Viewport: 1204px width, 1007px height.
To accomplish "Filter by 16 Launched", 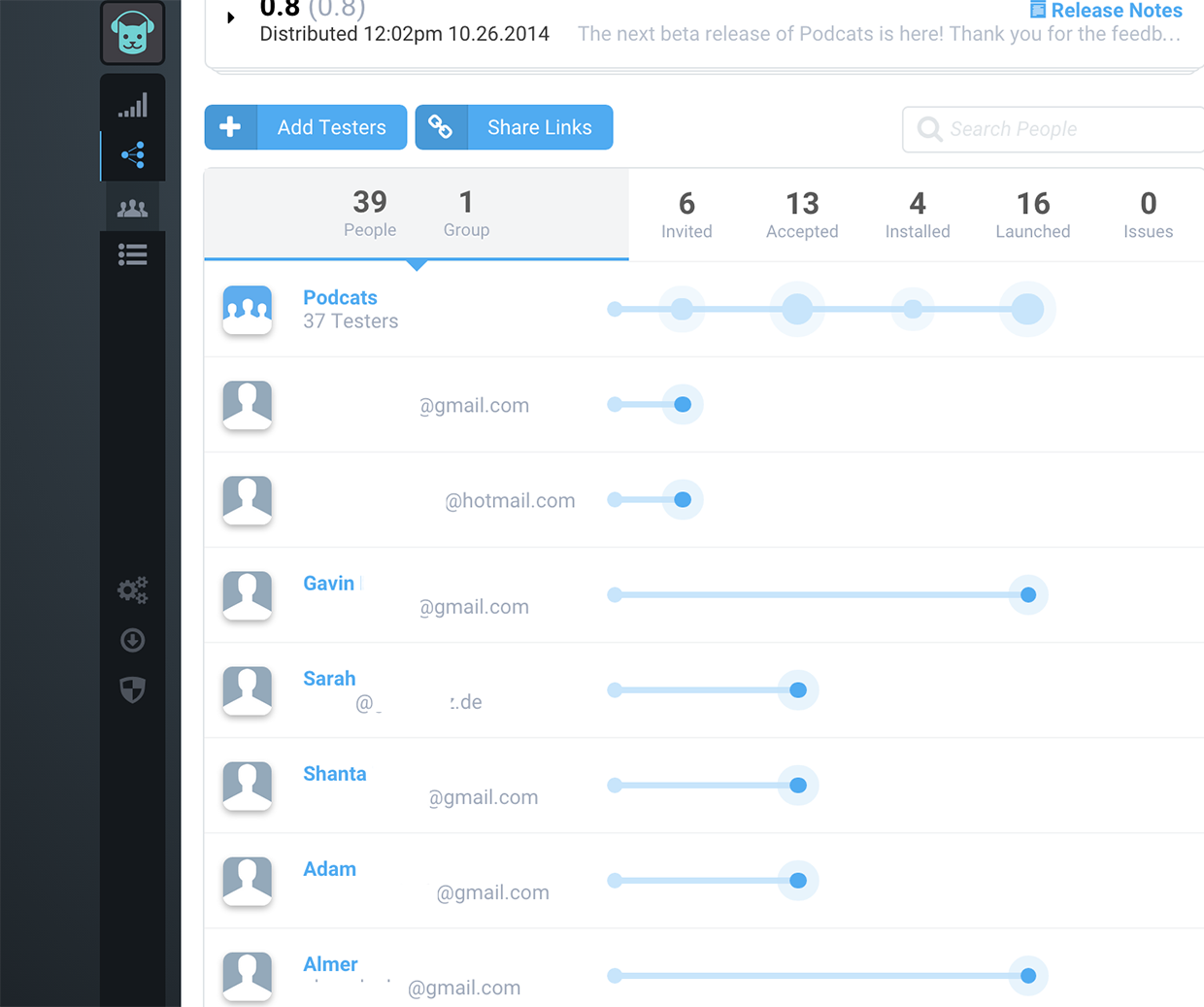I will point(1033,216).
